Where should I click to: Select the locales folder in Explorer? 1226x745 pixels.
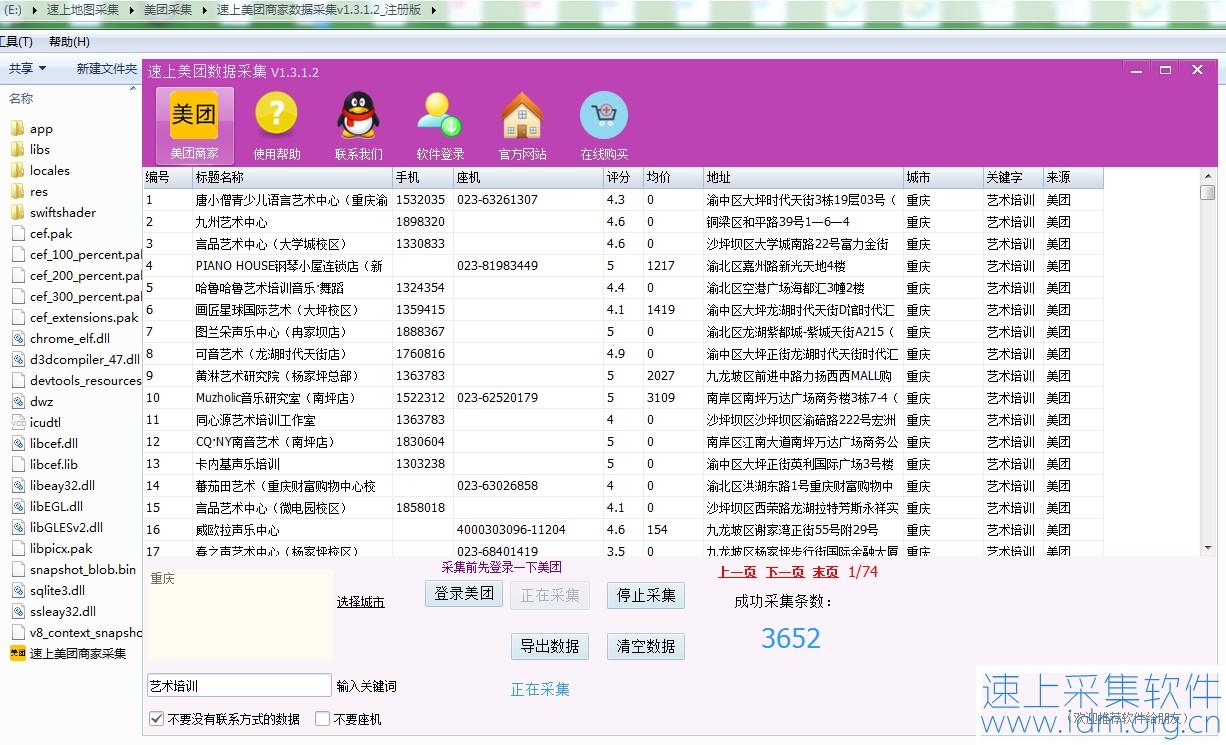click(x=17, y=170)
